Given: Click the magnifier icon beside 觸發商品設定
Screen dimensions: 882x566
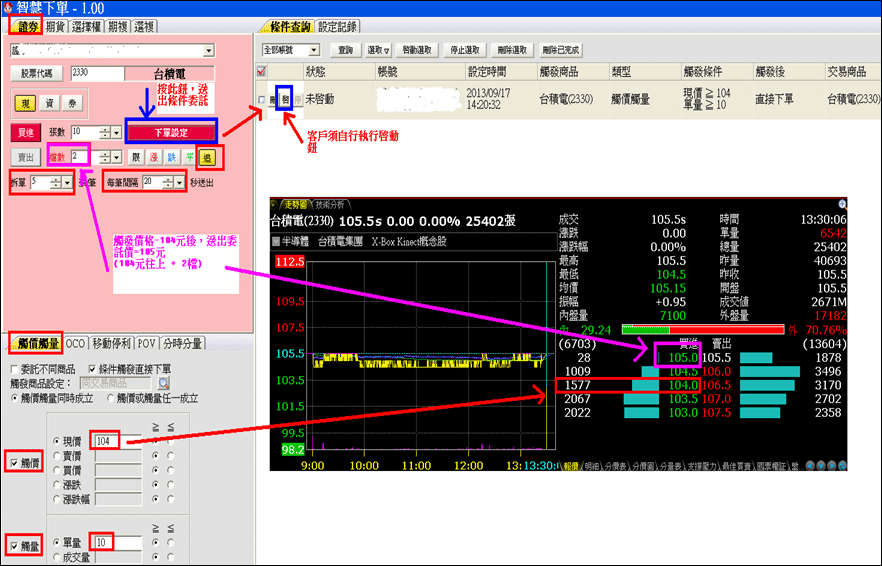Looking at the screenshot, I should point(164,383).
